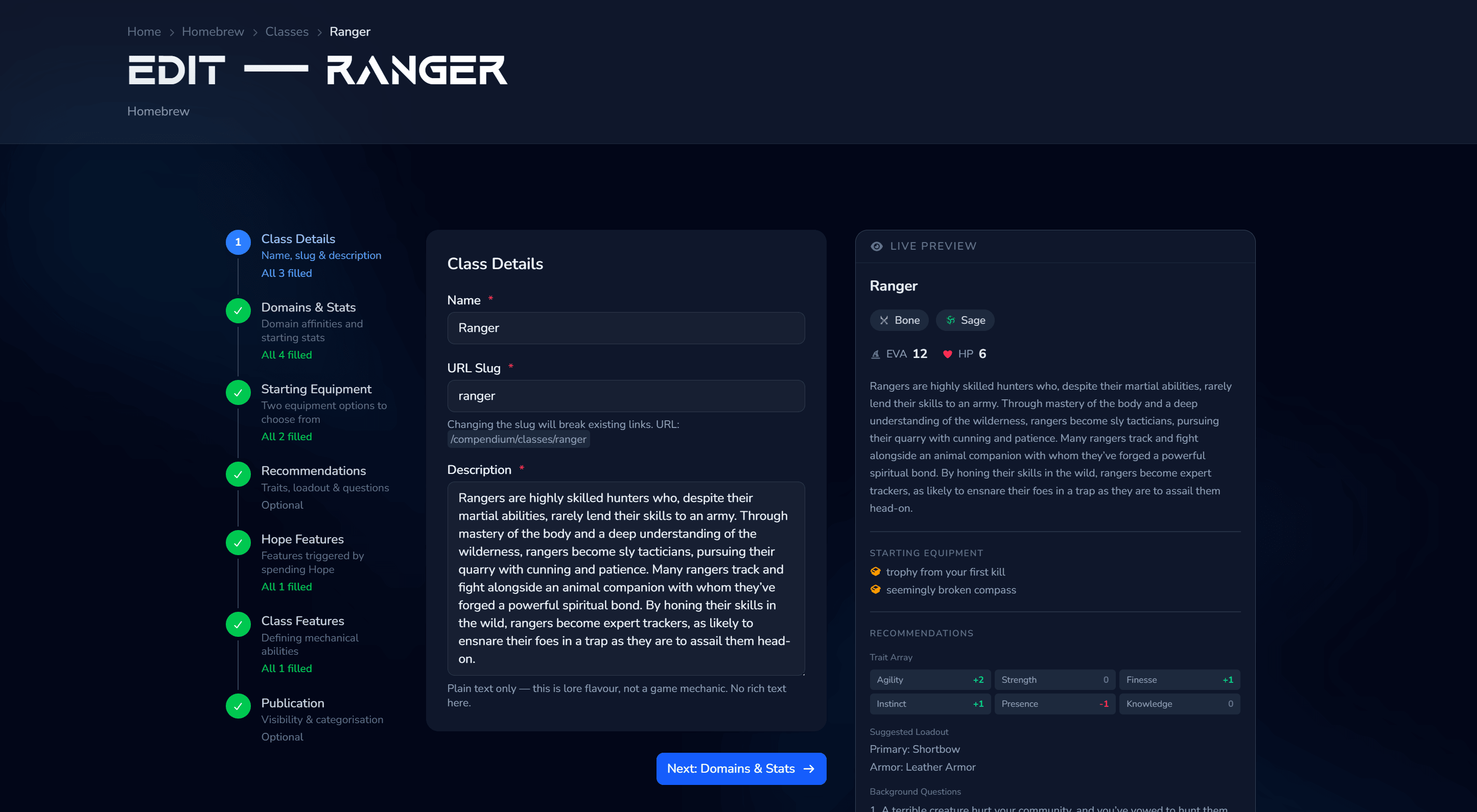Click the Home breadcrumb link
1477x812 pixels.
tap(144, 32)
